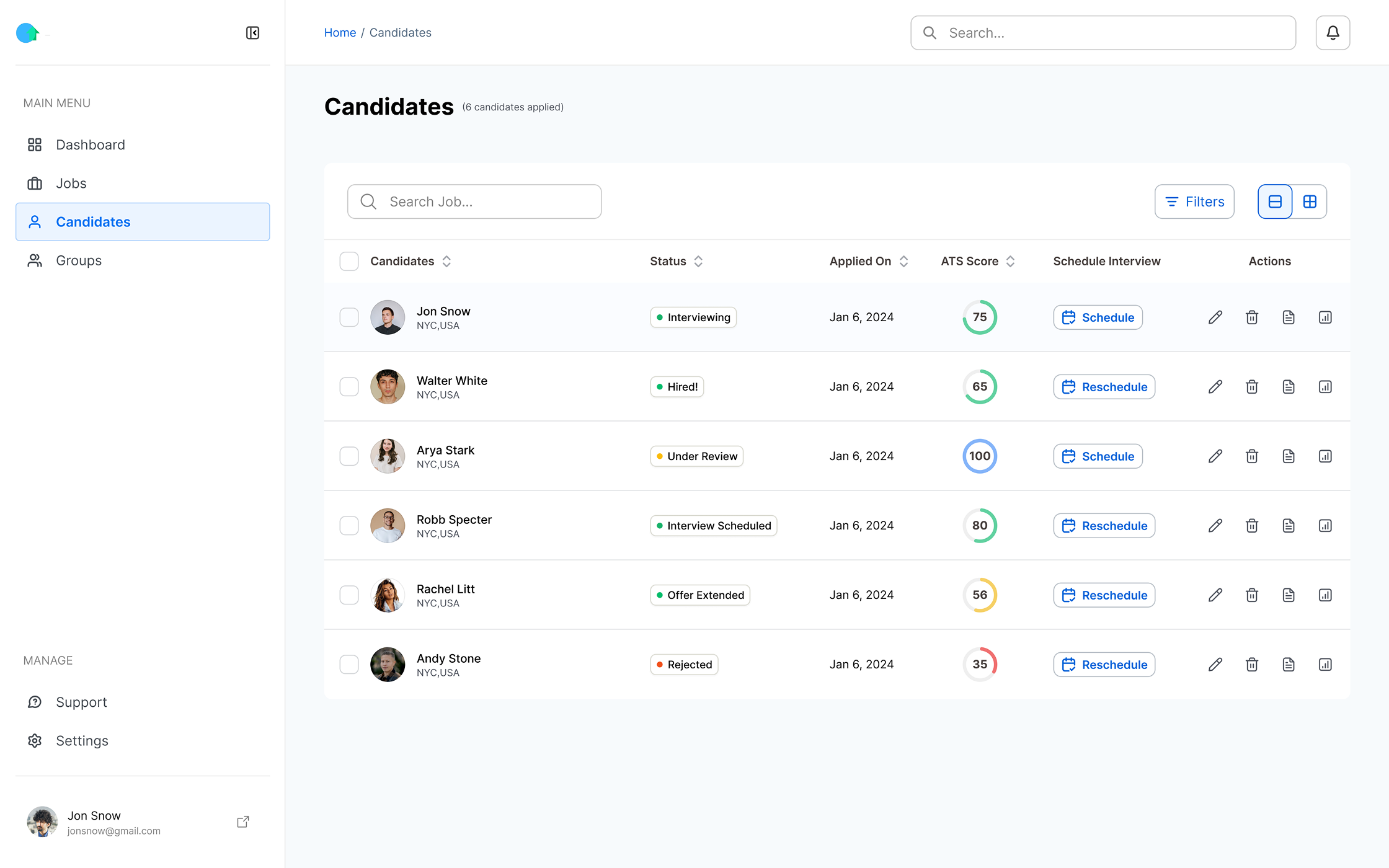
Task: Open the Groups section
Action: [x=78, y=260]
